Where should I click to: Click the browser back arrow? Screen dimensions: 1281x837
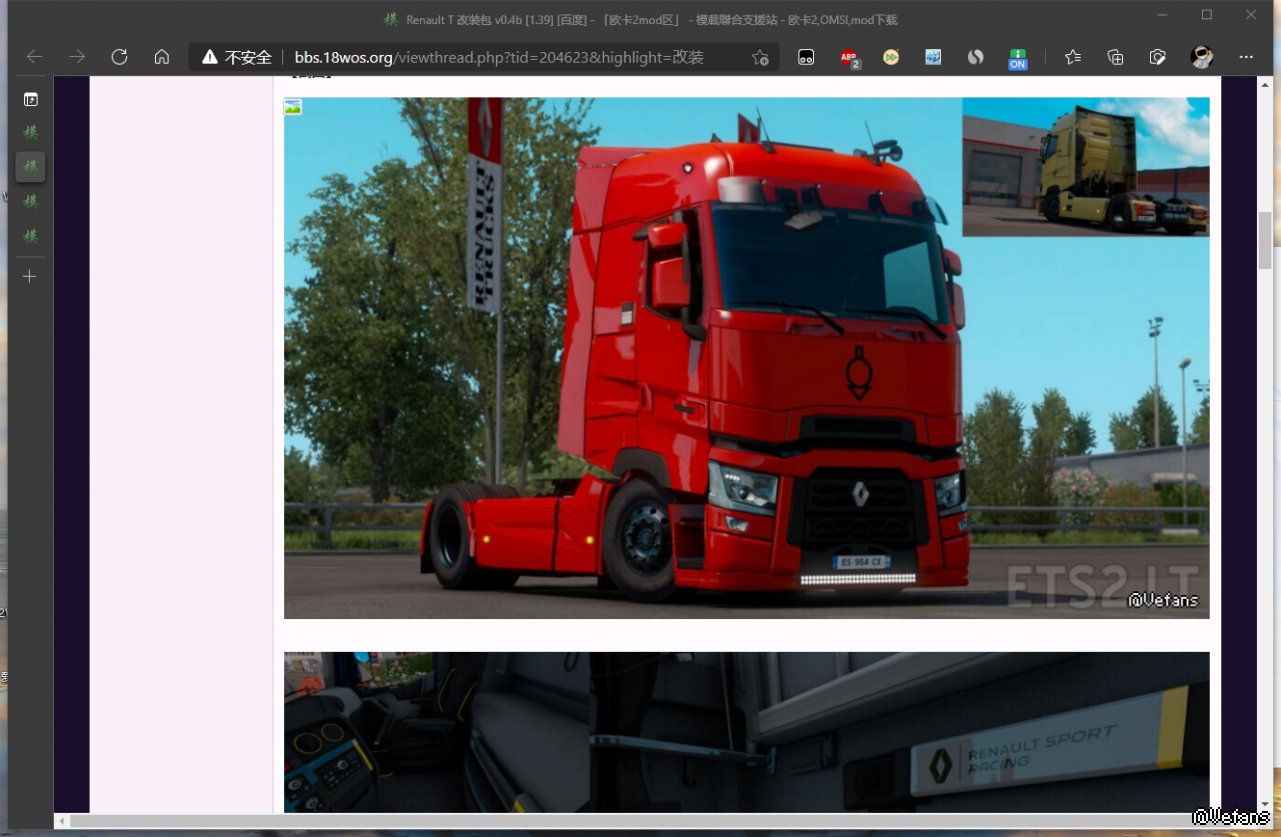click(35, 57)
